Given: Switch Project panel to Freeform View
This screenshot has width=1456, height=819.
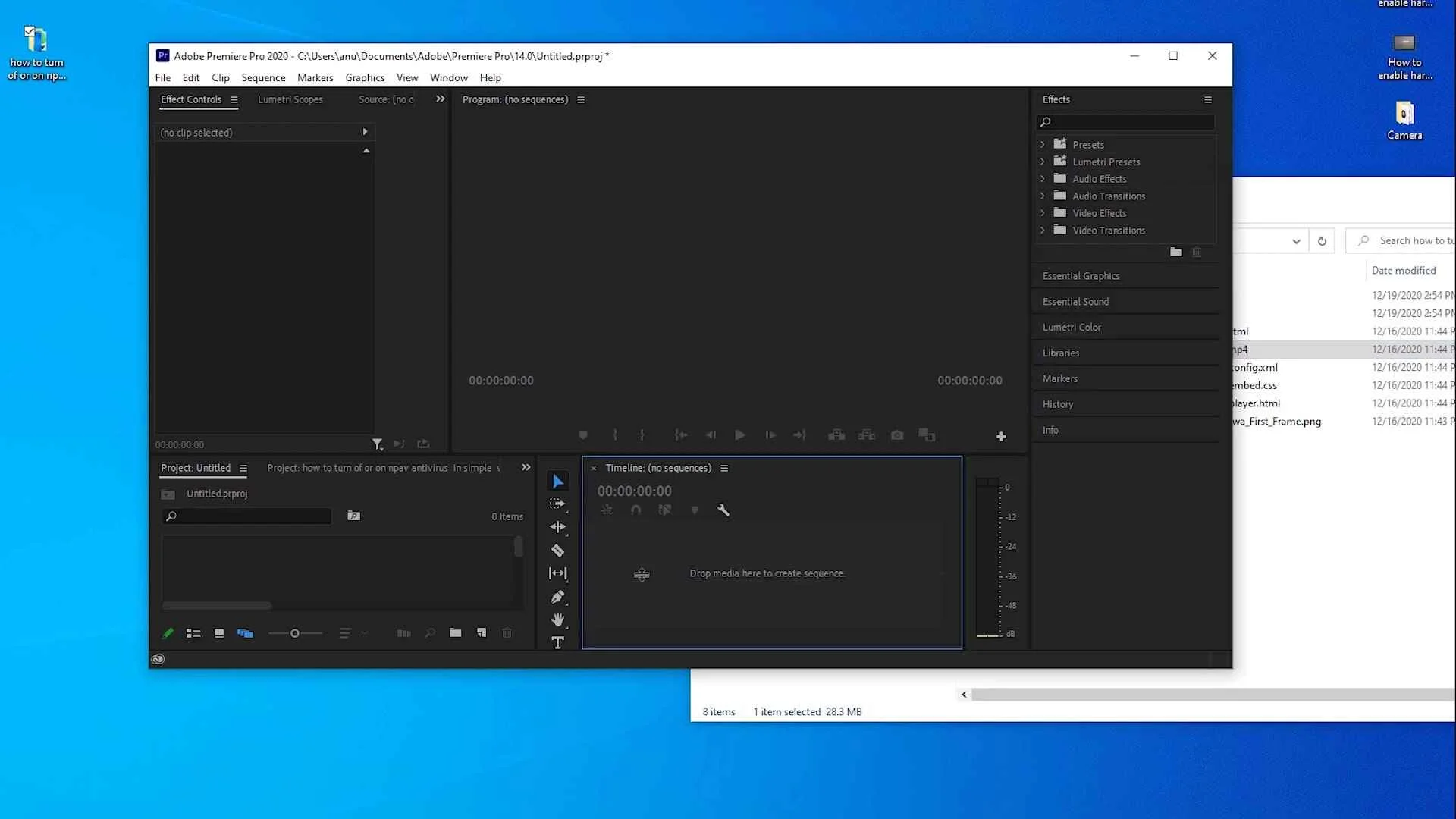Looking at the screenshot, I should point(245,633).
